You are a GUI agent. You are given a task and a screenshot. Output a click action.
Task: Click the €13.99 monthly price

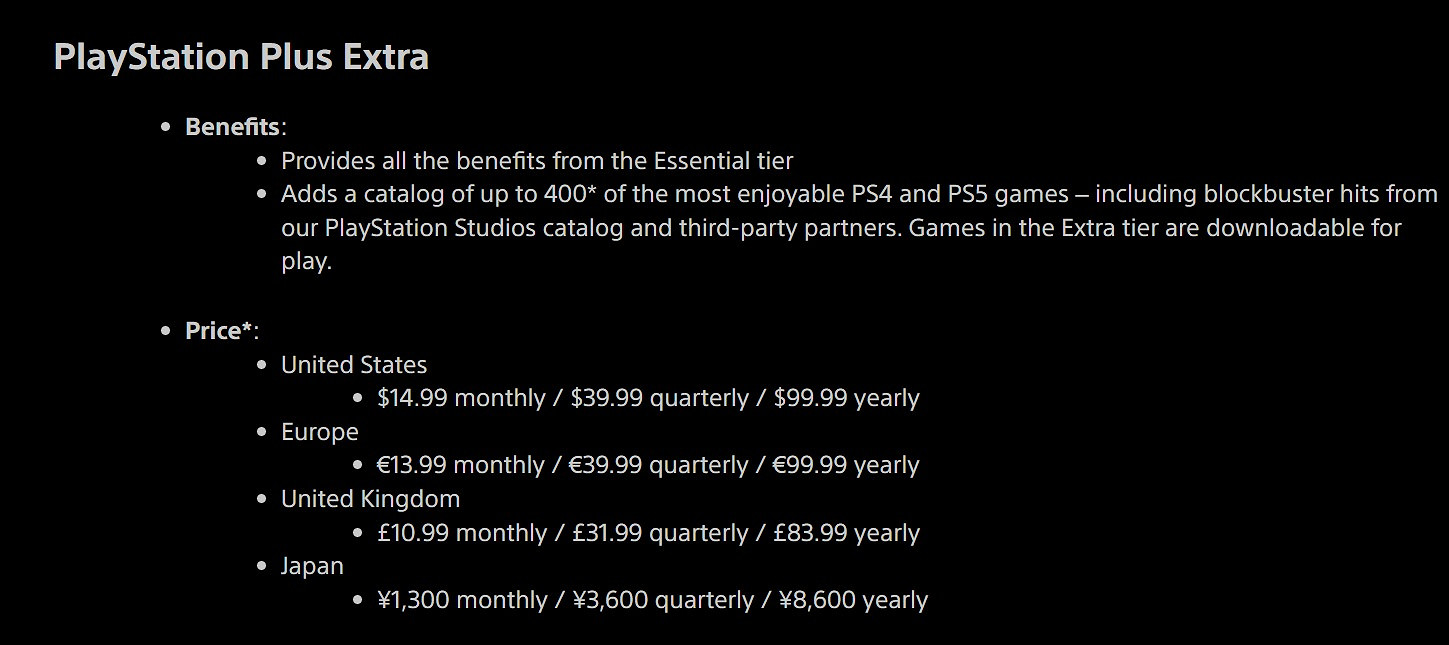pyautogui.click(x=460, y=465)
